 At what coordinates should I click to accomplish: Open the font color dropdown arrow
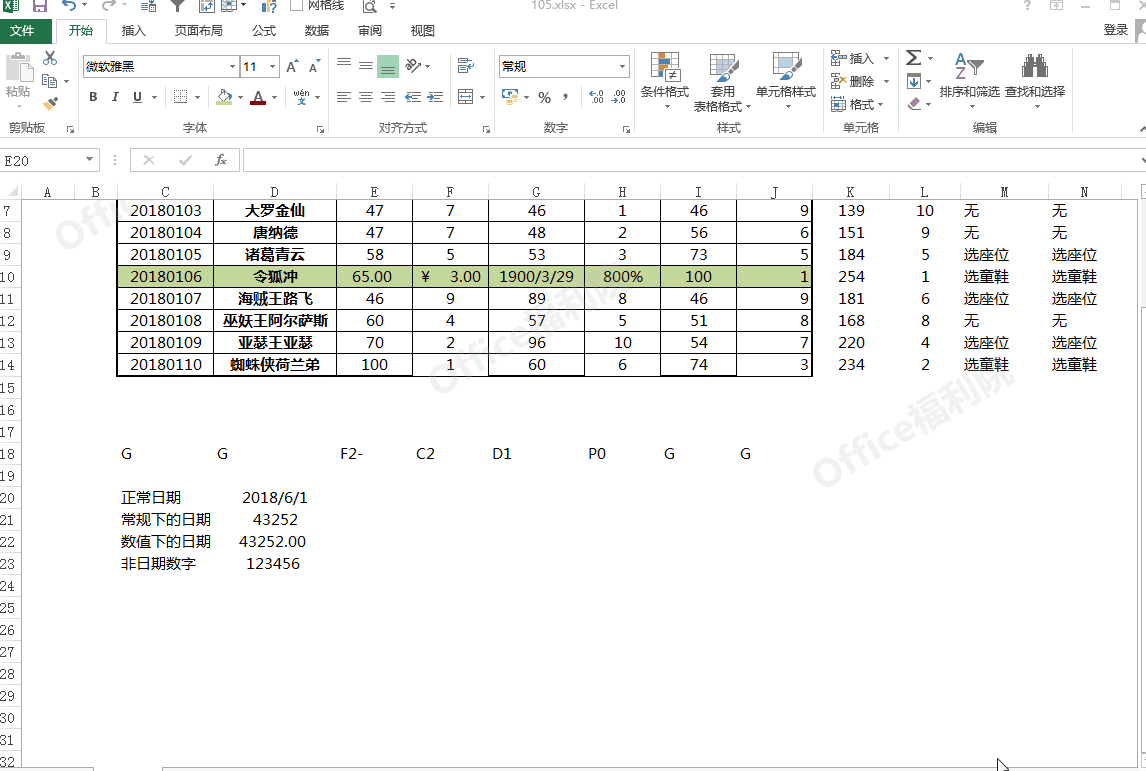[x=275, y=97]
